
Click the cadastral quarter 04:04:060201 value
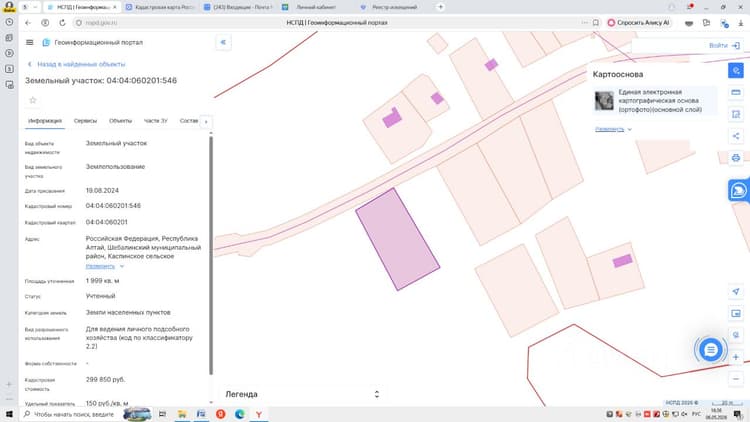(106, 222)
